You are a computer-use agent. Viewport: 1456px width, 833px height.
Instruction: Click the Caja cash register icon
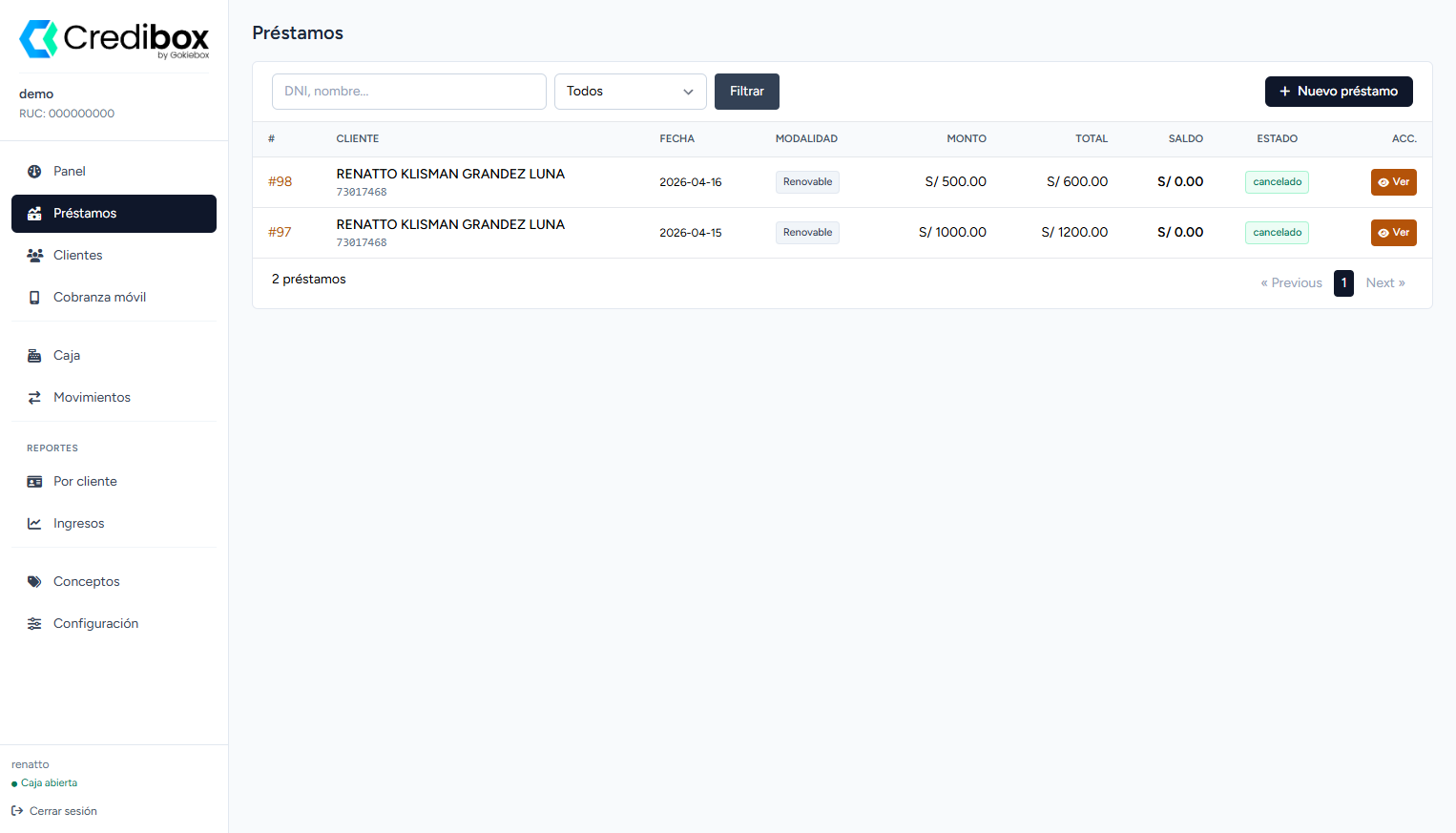click(34, 356)
